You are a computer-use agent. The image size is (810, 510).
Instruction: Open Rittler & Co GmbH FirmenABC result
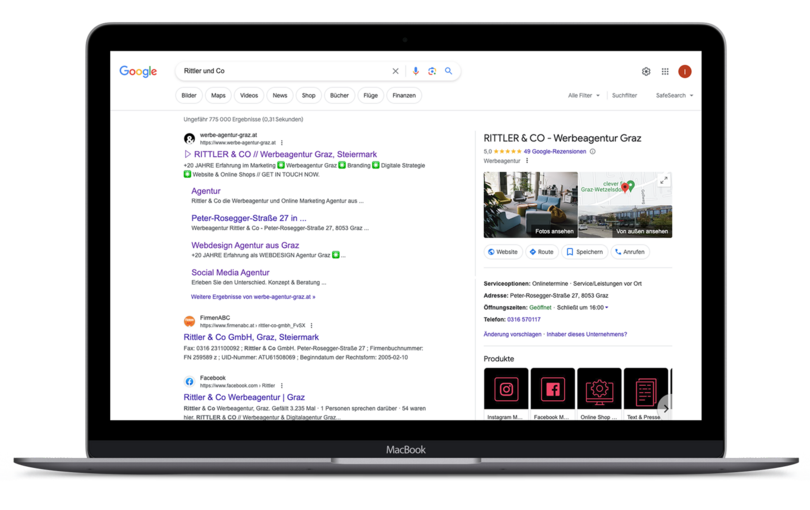(251, 337)
